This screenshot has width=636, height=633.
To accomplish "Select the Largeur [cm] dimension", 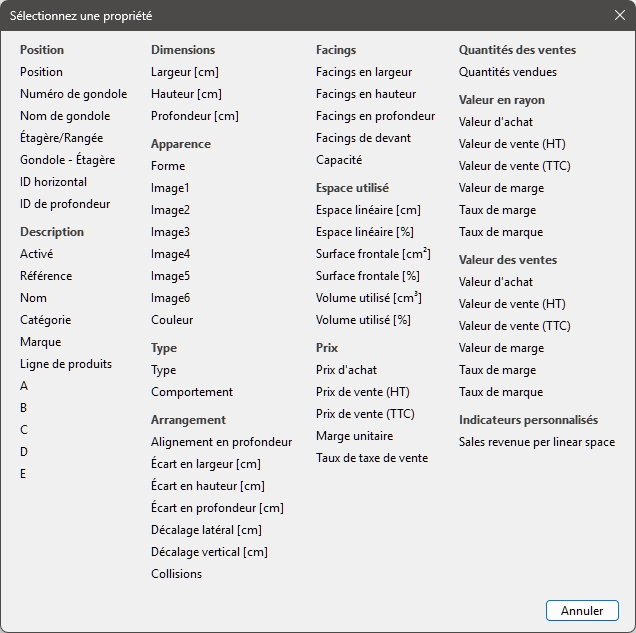I will [185, 72].
